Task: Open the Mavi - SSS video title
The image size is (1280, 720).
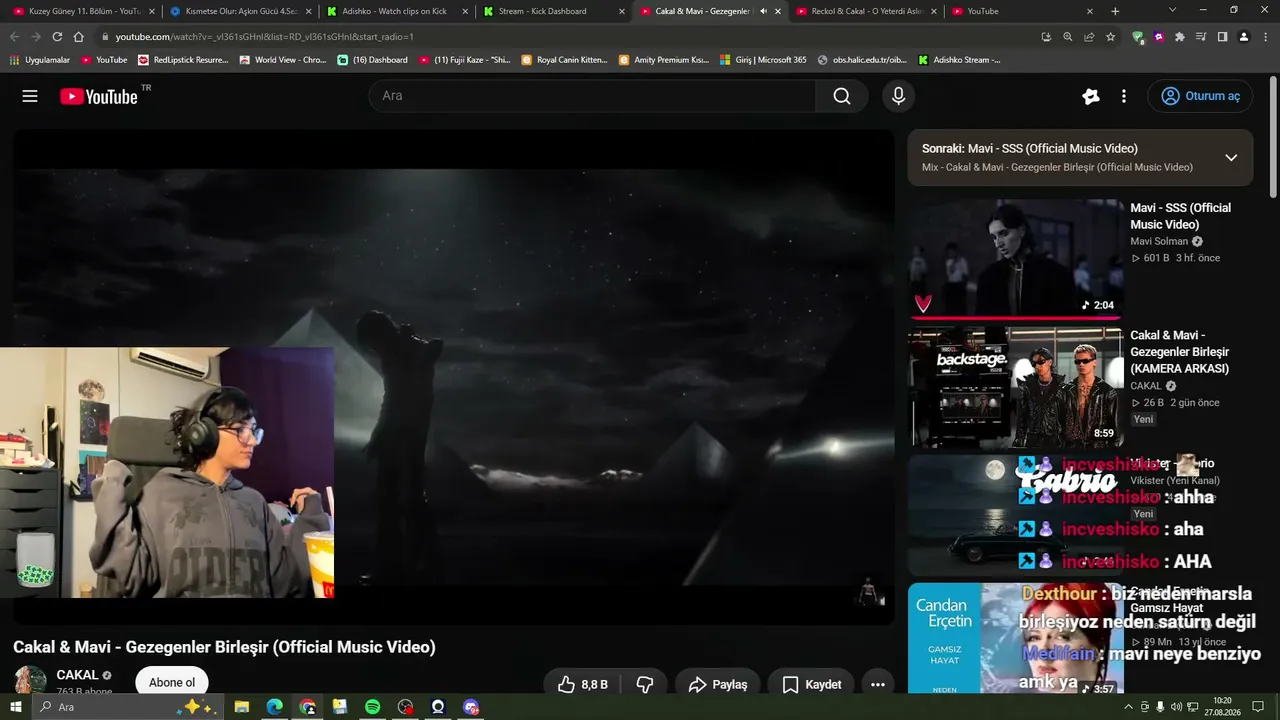Action: [x=1180, y=216]
